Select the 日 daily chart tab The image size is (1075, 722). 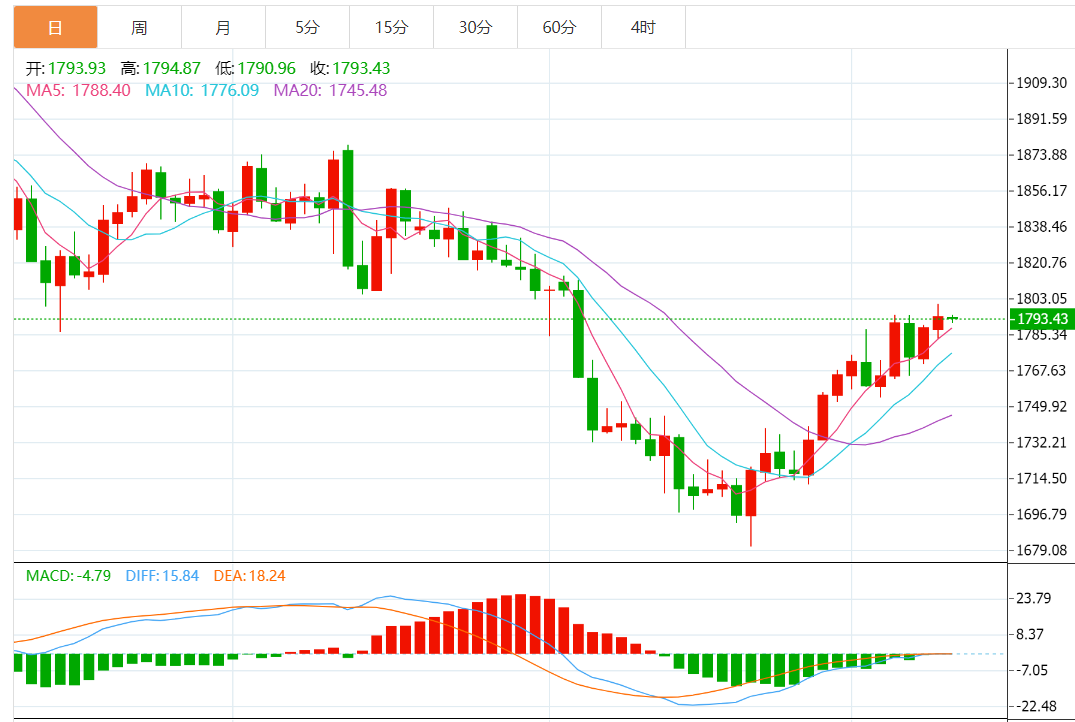tap(56, 27)
